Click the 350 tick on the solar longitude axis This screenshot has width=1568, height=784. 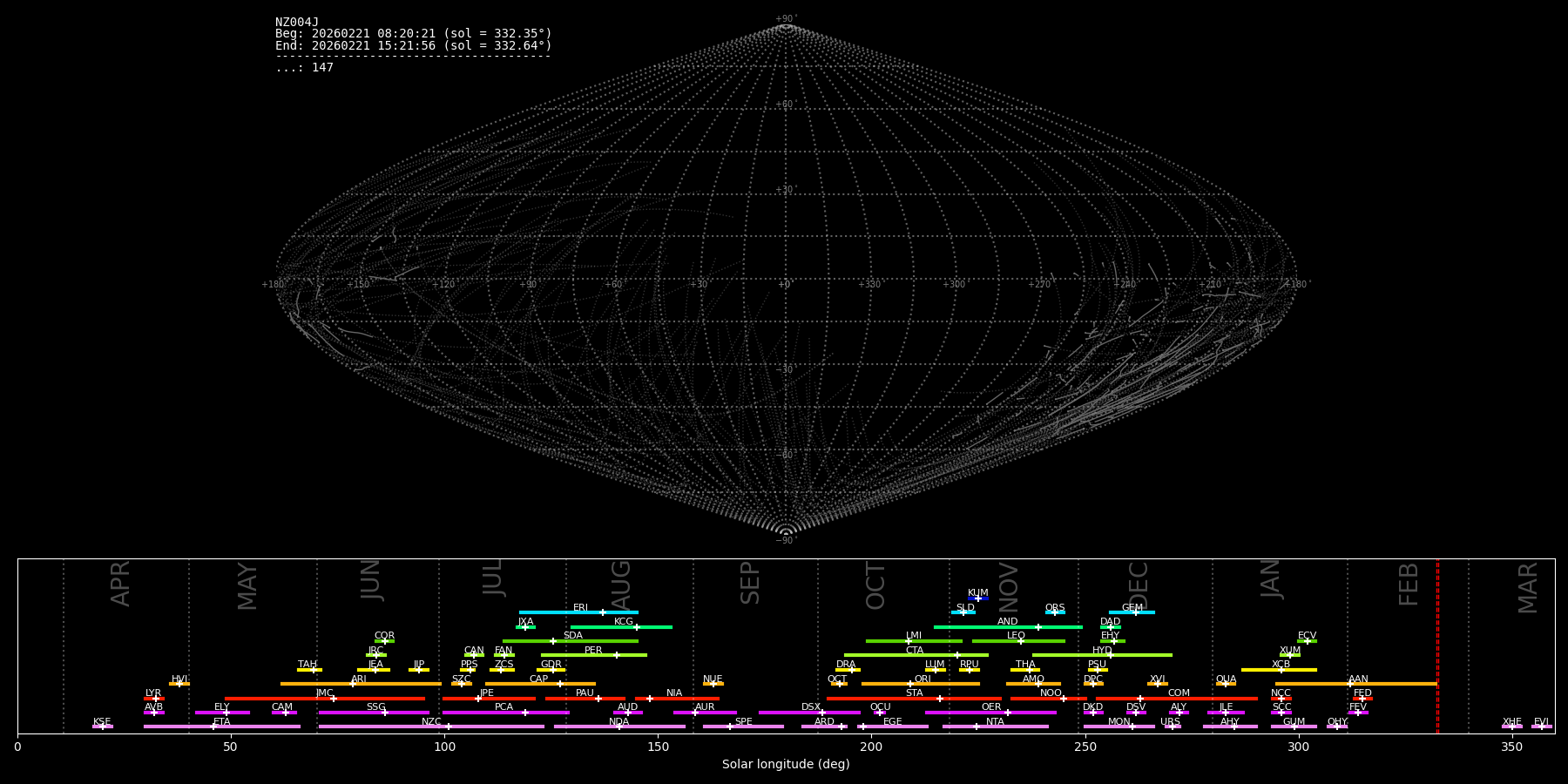coord(1512,747)
